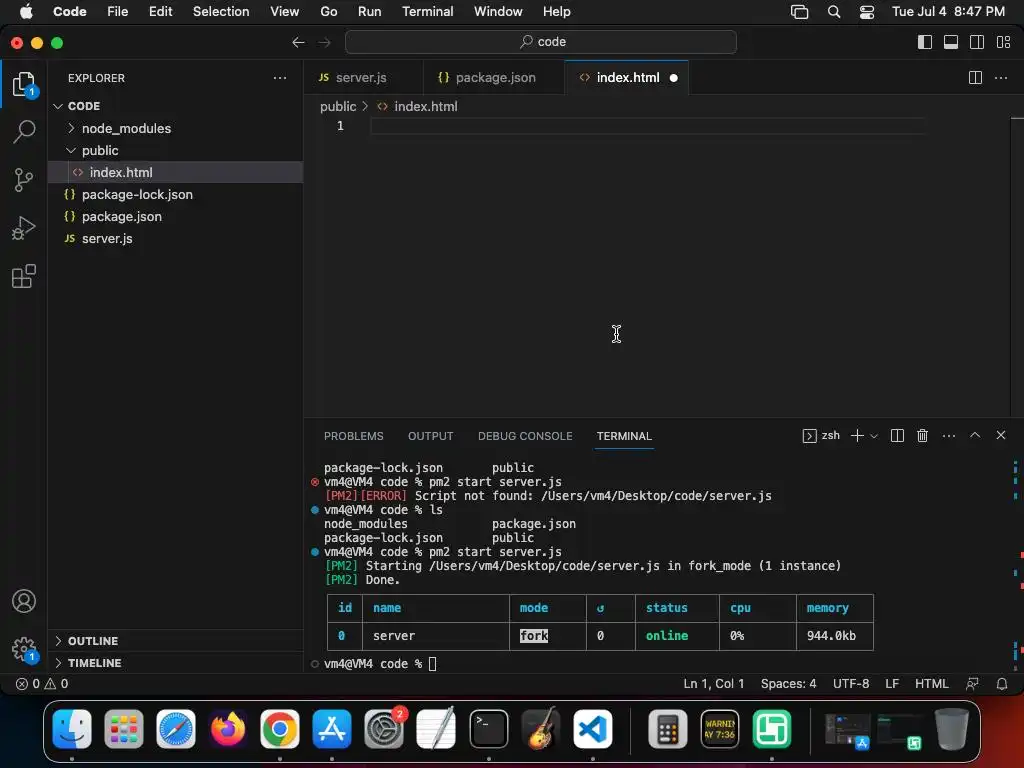The width and height of the screenshot is (1024, 768).
Task: Change end of line via LF
Action: pyautogui.click(x=892, y=684)
